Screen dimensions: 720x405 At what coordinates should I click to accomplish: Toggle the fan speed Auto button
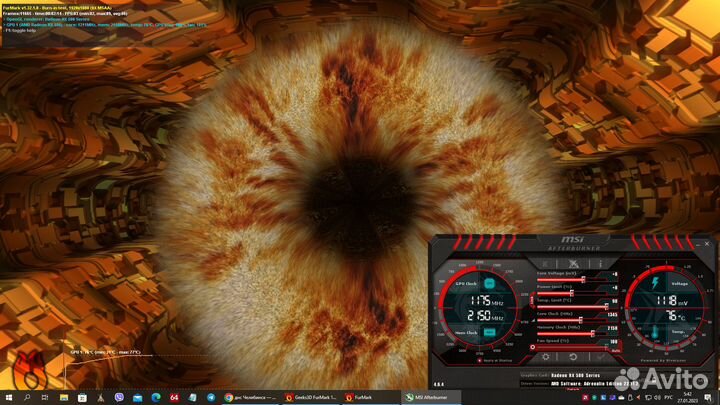[616, 350]
